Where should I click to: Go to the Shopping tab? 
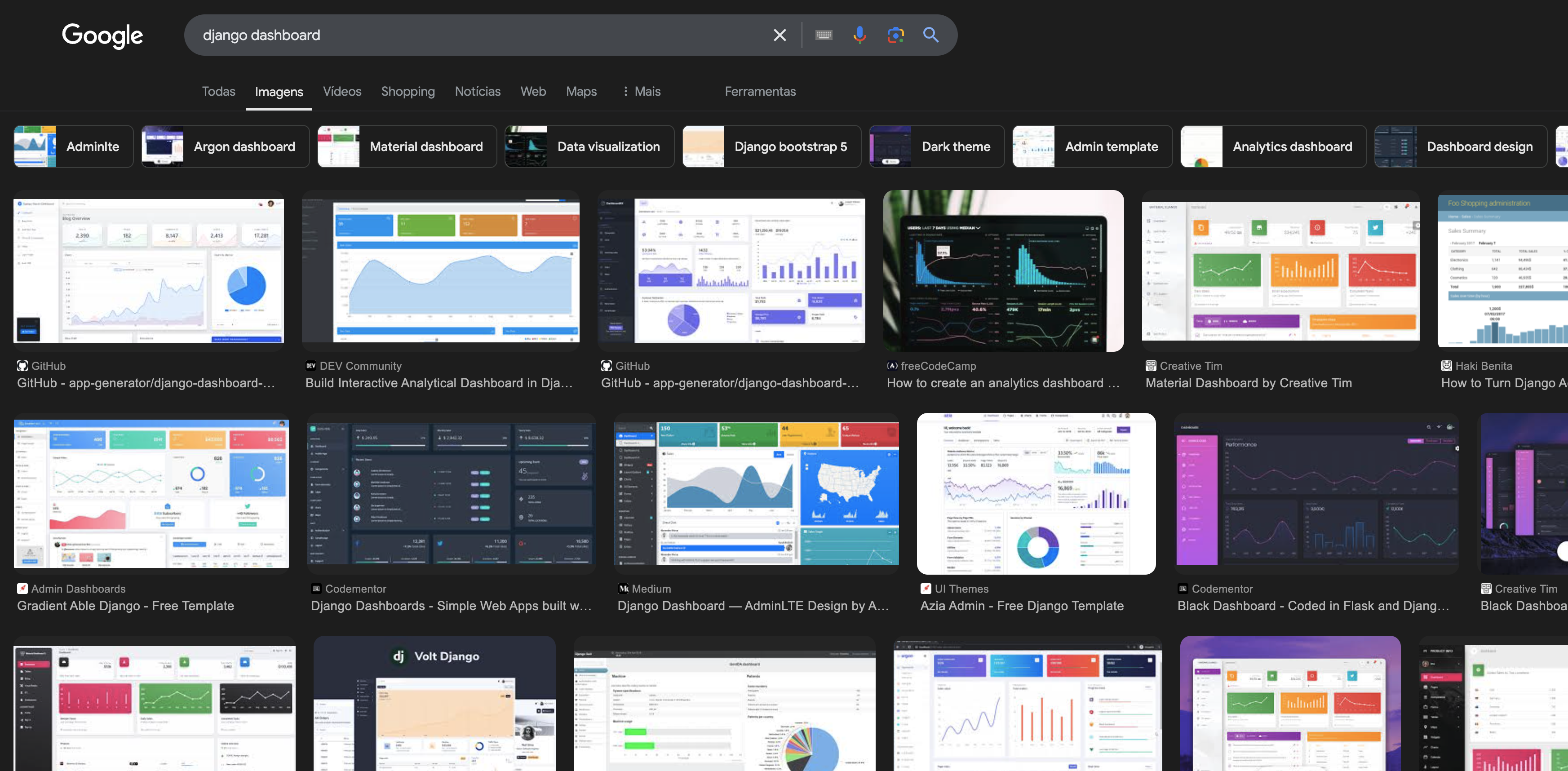click(408, 91)
